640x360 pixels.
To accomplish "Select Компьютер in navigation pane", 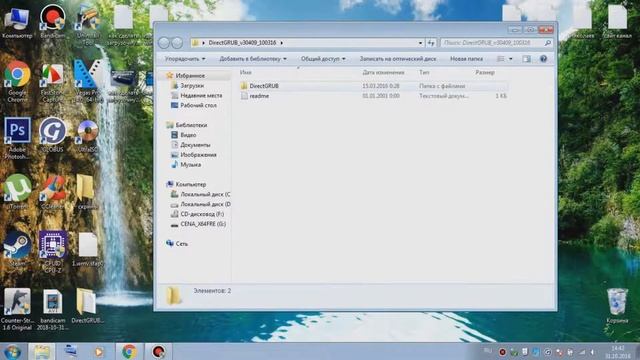I will click(191, 184).
